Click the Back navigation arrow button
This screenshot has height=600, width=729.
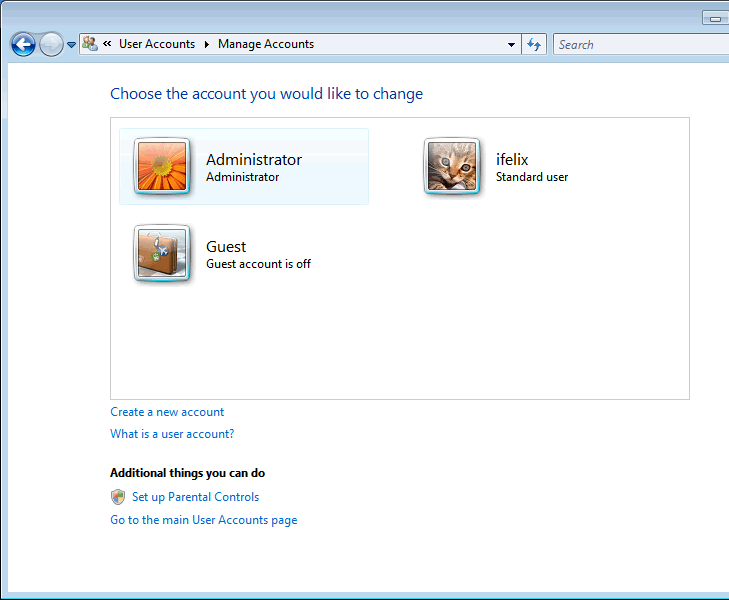point(23,44)
